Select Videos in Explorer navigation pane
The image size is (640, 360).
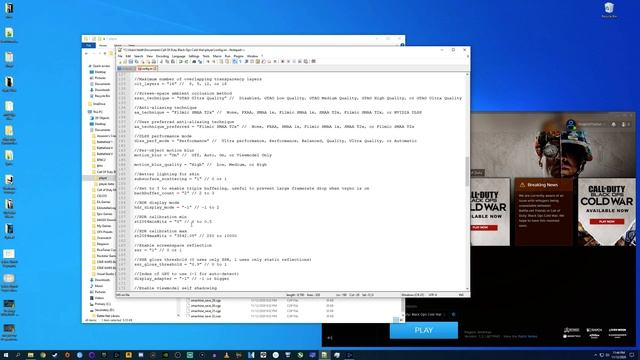point(99,298)
